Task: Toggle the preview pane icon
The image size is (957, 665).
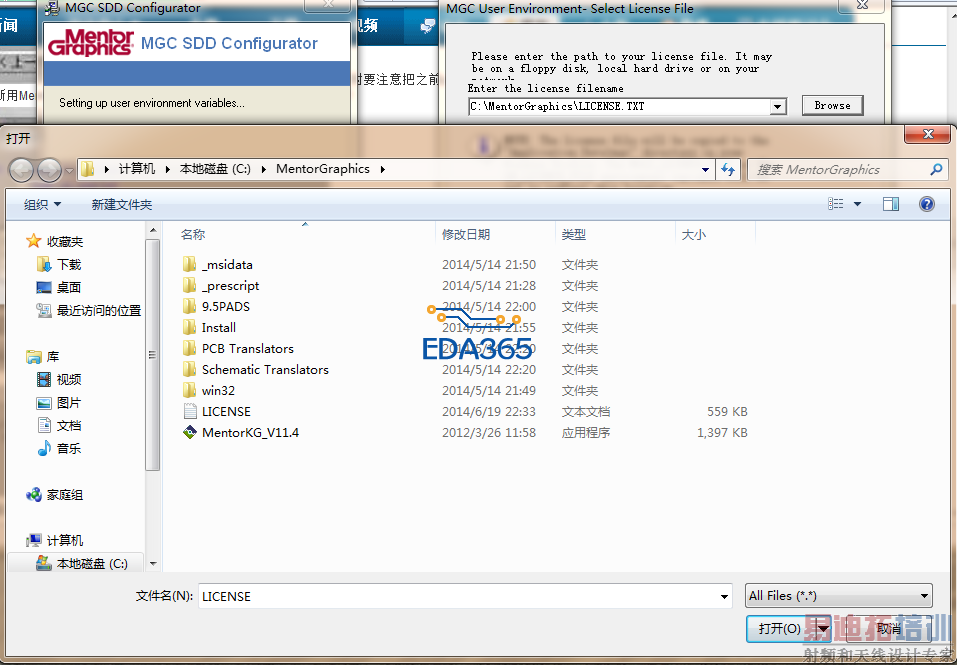Action: click(890, 204)
